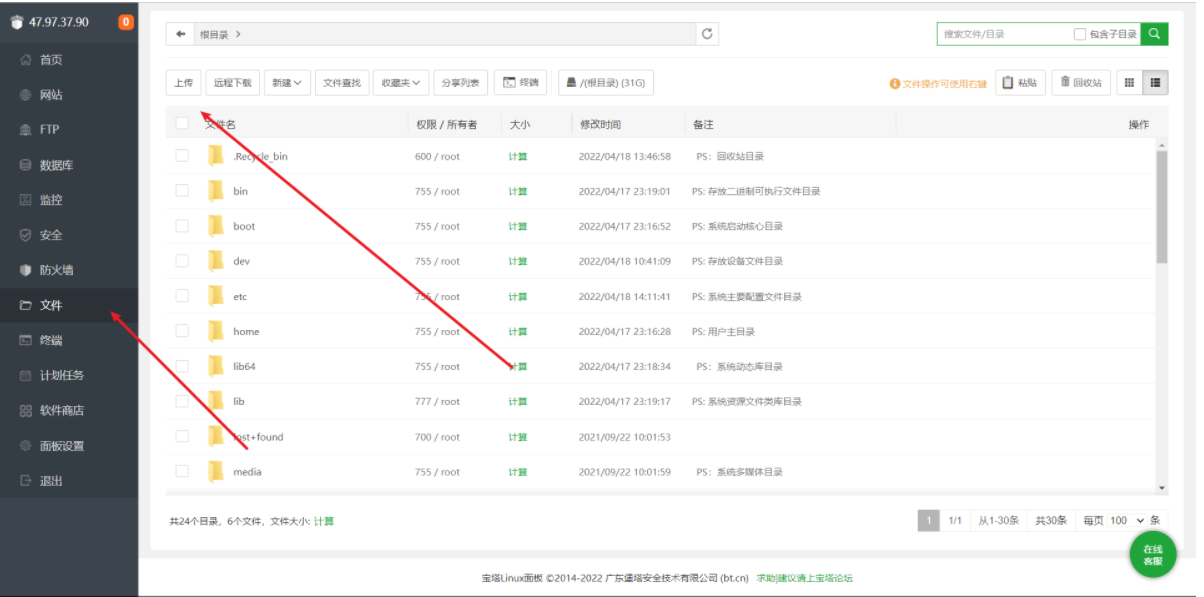Tick the select-all checkbox in header
1204x597 pixels.
point(182,124)
